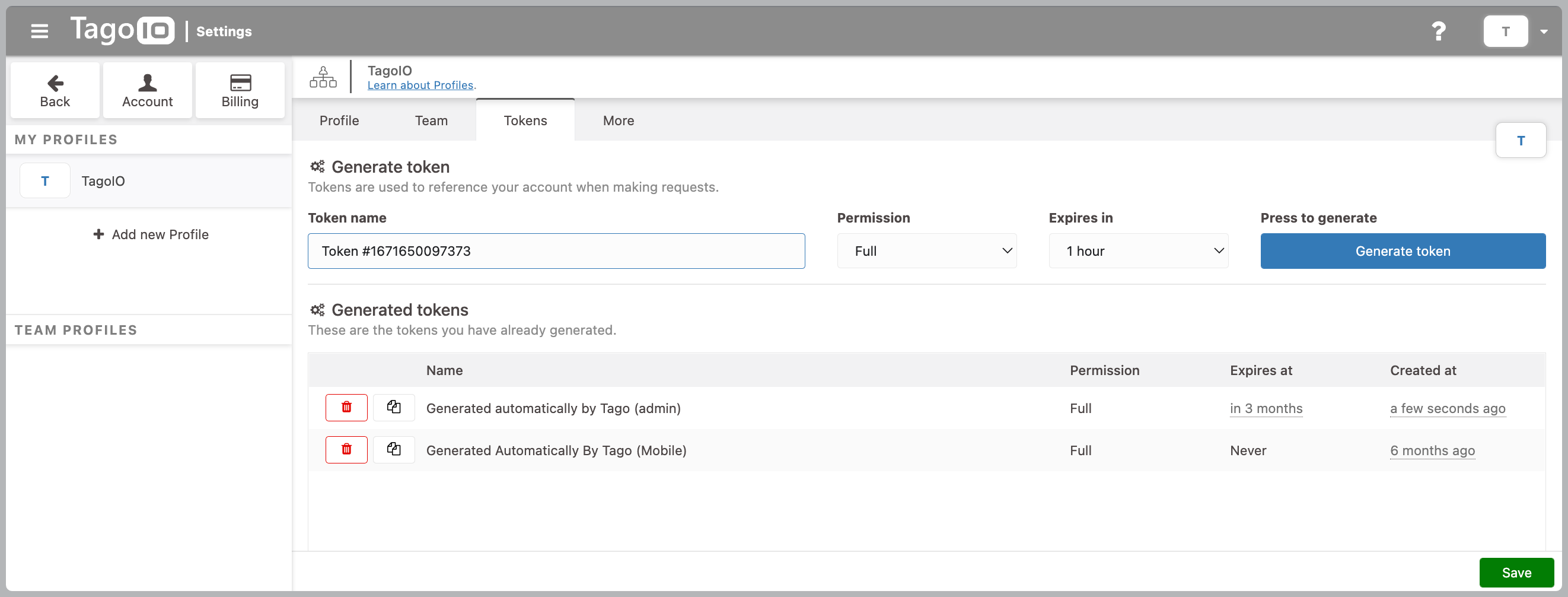Go Back using the arrow button
Image resolution: width=1568 pixels, height=597 pixels.
pyautogui.click(x=55, y=90)
